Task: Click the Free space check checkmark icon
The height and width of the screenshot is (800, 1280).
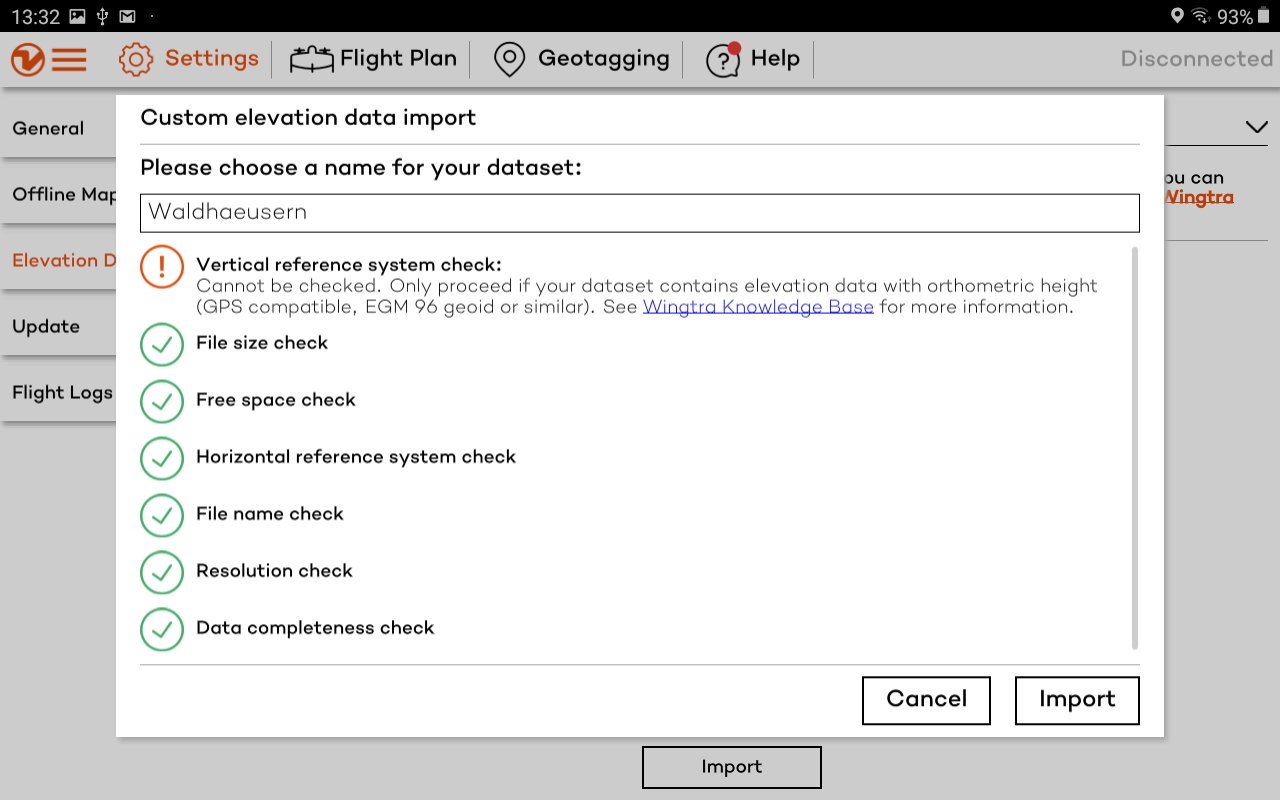Action: click(162, 401)
